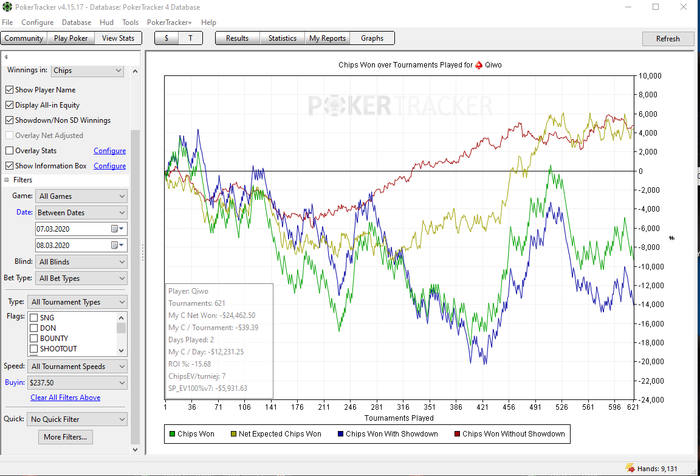Click the sidebar vertical scrollbar up arrow
700x476 pixels.
(135, 71)
